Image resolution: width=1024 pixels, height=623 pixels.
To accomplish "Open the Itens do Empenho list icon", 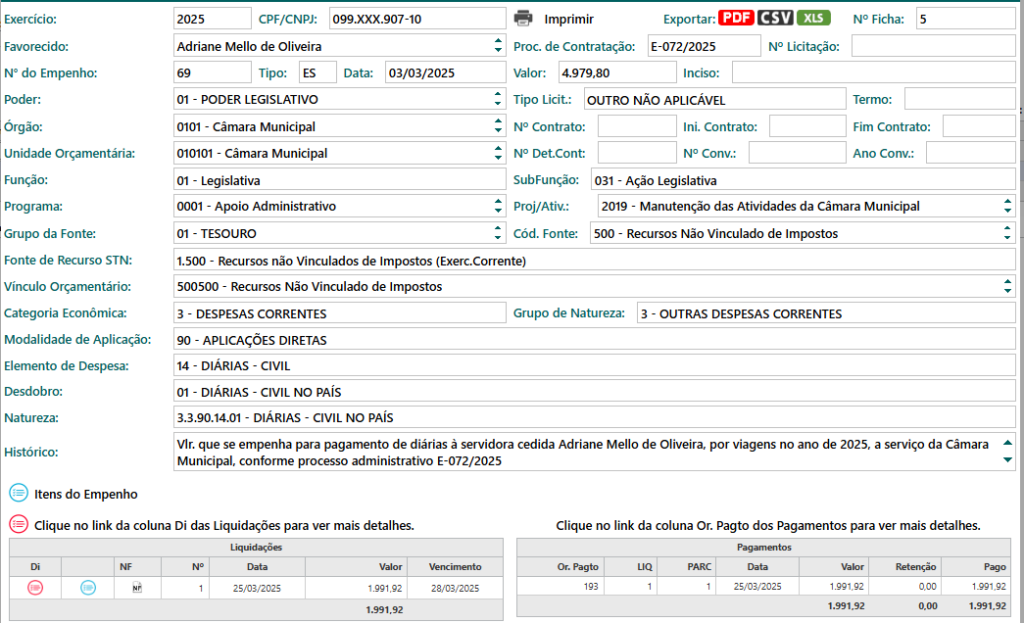I will (18, 493).
